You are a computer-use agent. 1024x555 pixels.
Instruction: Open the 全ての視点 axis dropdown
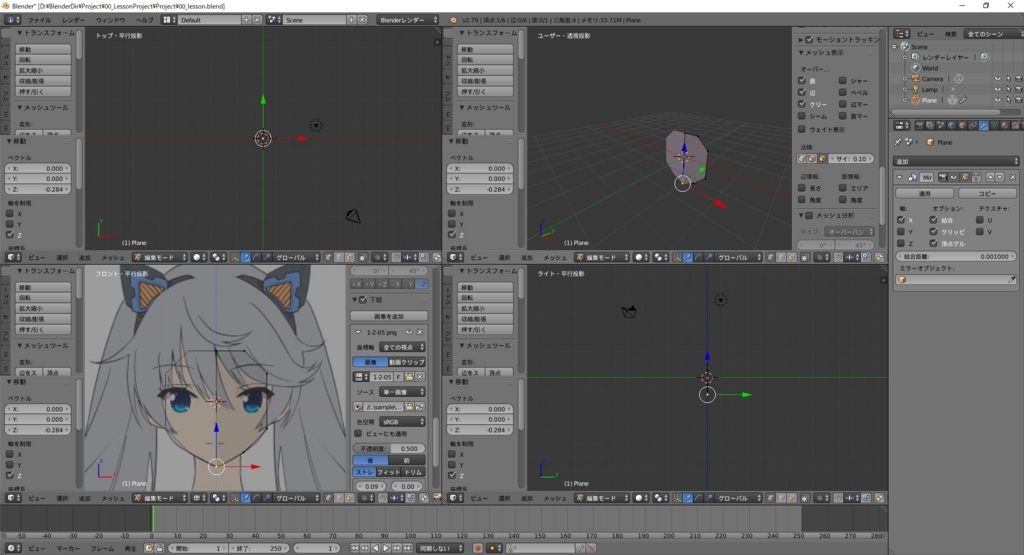coord(403,347)
